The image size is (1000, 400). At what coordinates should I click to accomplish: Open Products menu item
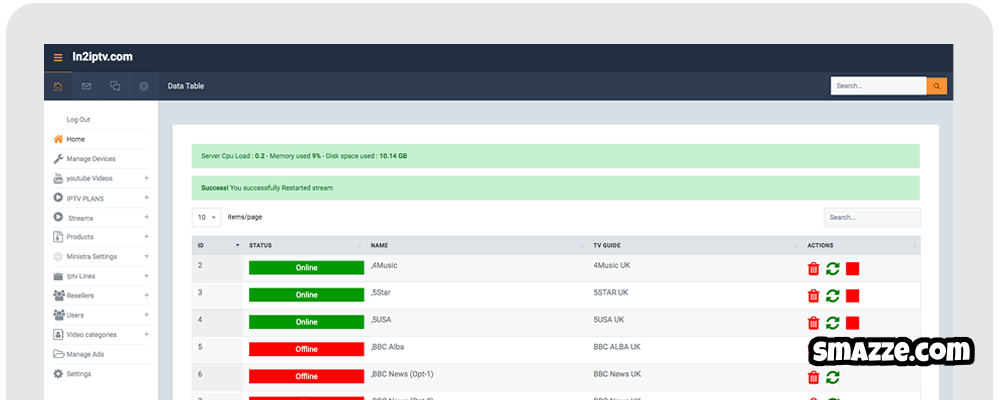click(80, 237)
